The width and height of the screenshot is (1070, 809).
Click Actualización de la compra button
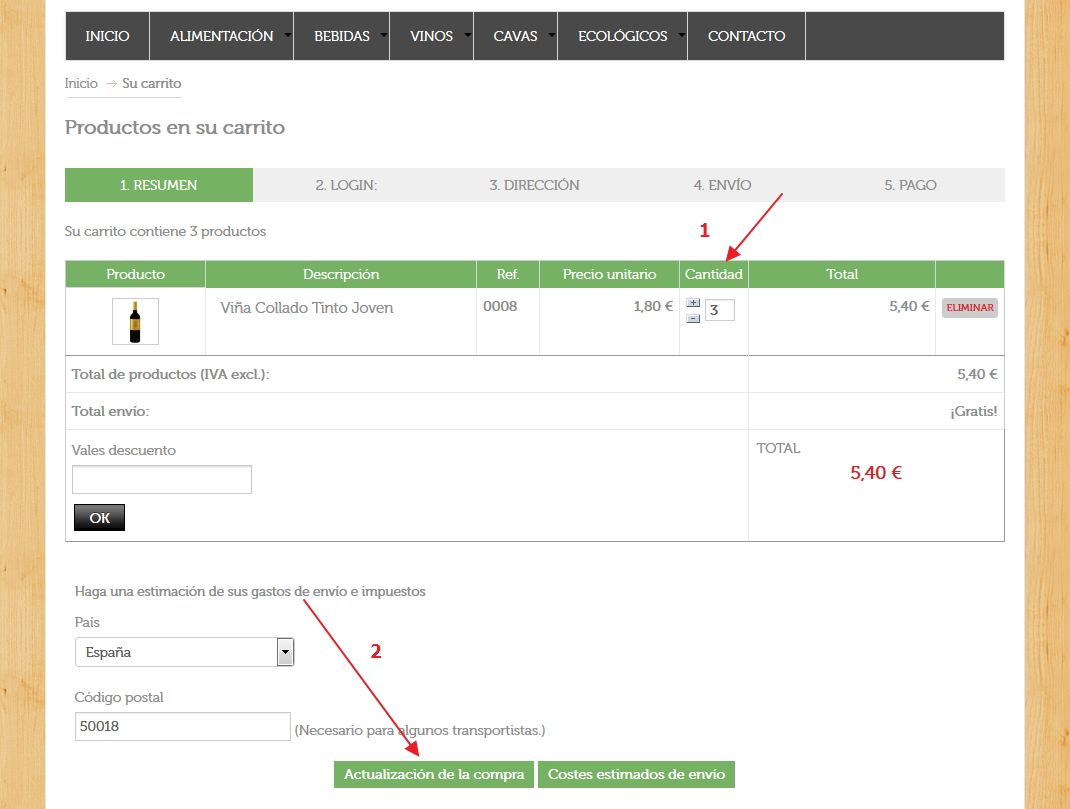434,774
